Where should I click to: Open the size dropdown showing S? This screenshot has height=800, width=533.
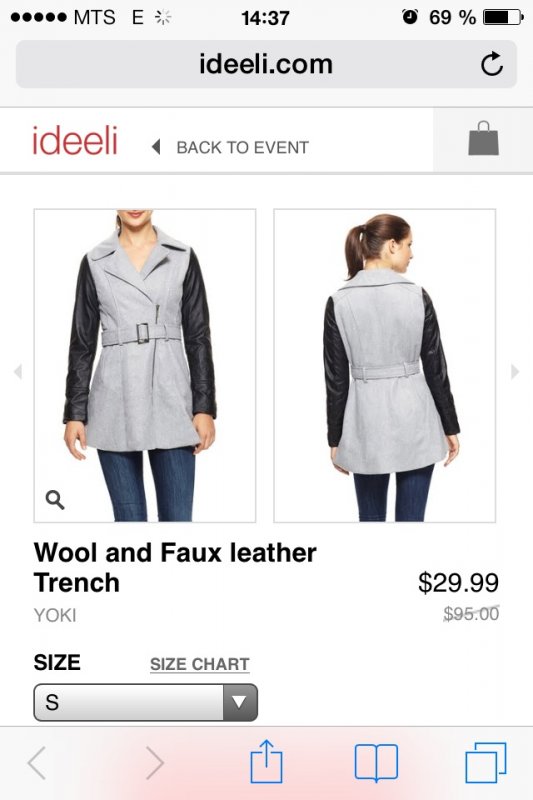tap(145, 703)
